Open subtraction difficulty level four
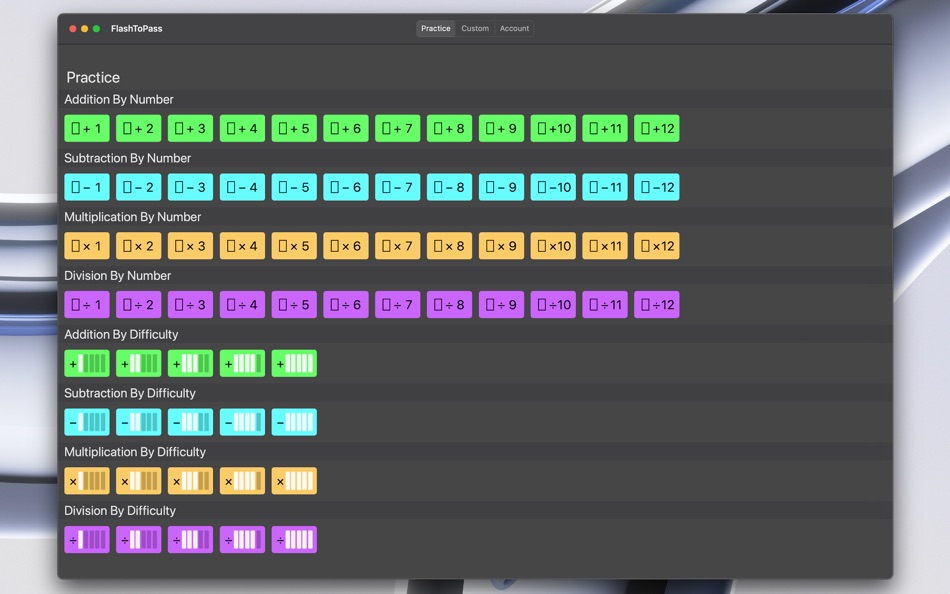The width and height of the screenshot is (950, 594). pyautogui.click(x=242, y=422)
